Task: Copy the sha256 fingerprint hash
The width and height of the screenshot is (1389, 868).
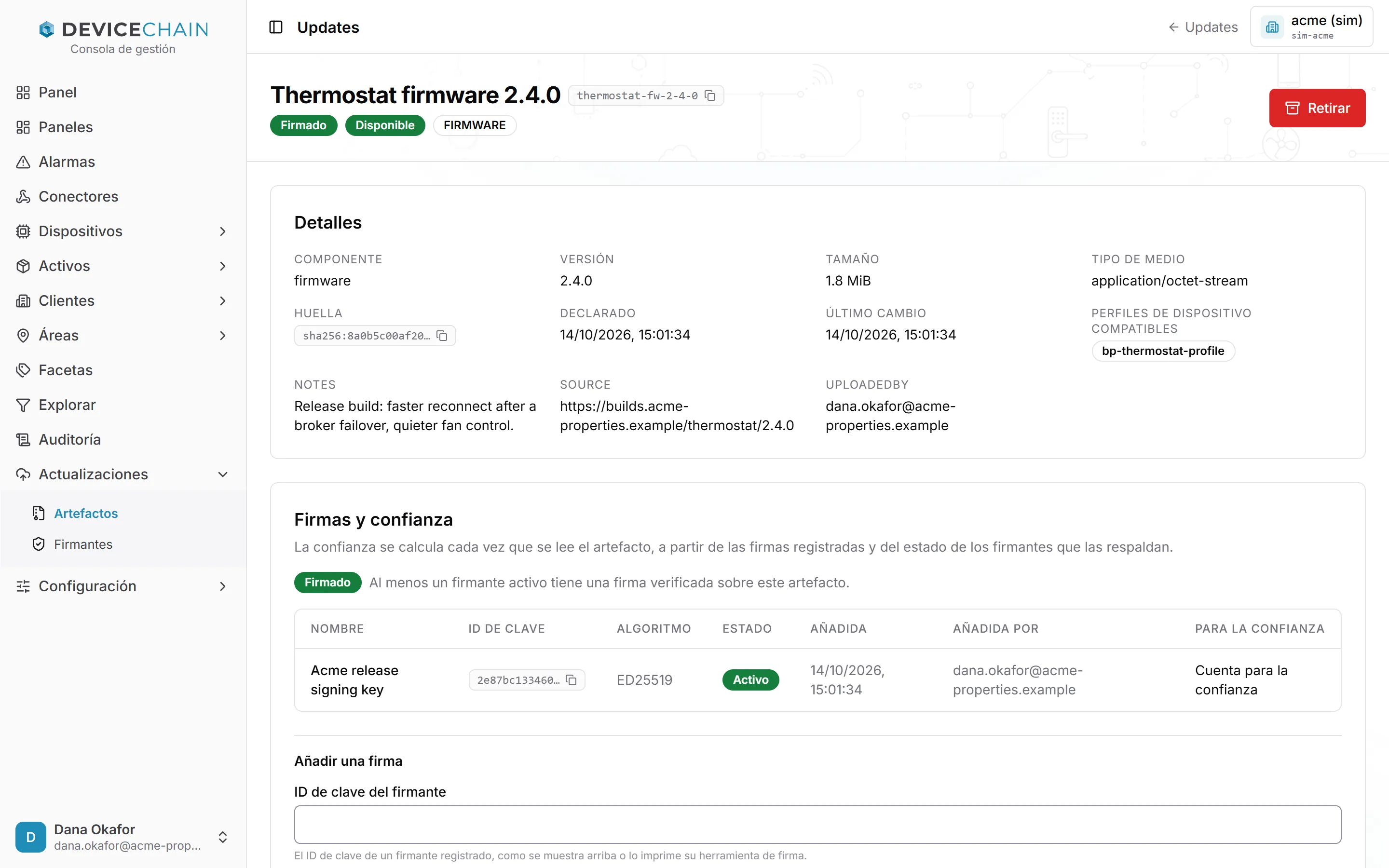Action: pyautogui.click(x=442, y=336)
